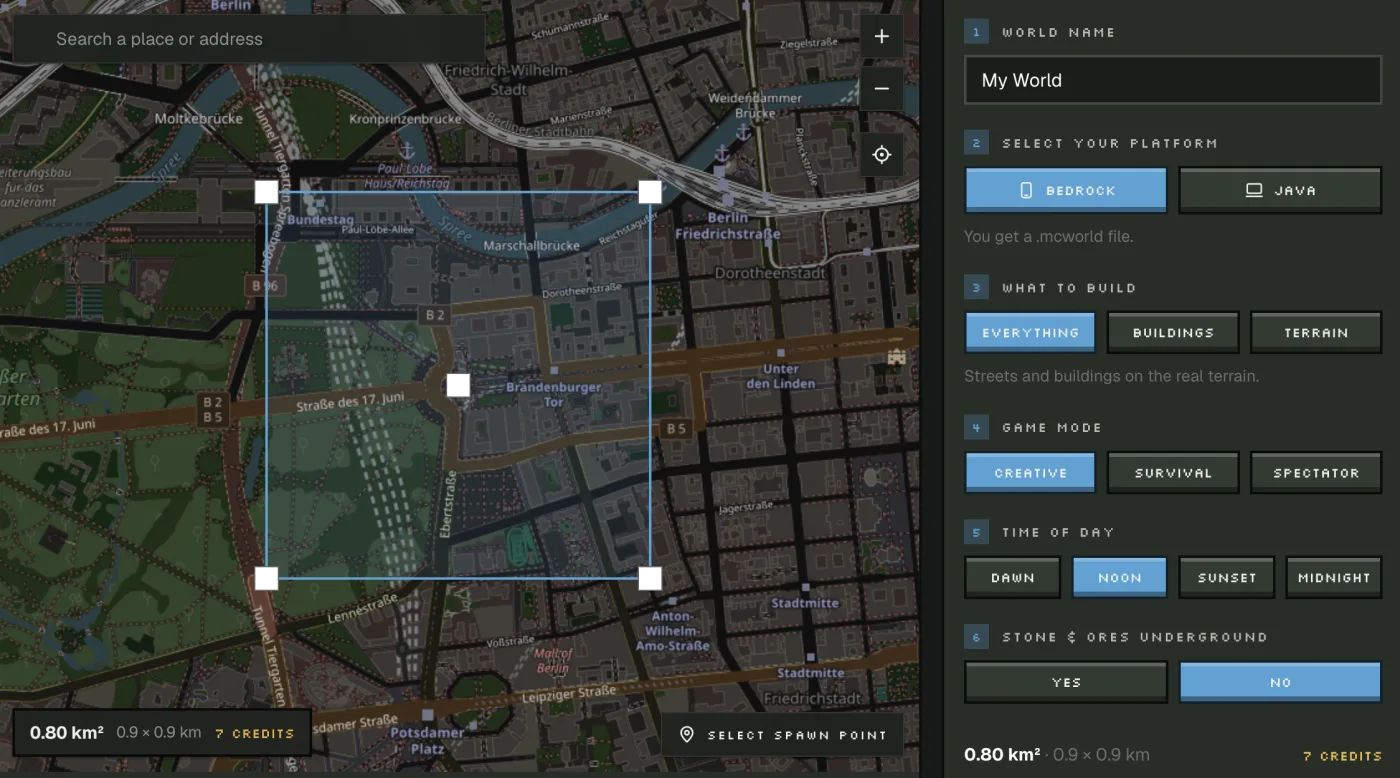The width and height of the screenshot is (1400, 778).
Task: Center map using the locate-me crosshair icon
Action: (x=881, y=155)
